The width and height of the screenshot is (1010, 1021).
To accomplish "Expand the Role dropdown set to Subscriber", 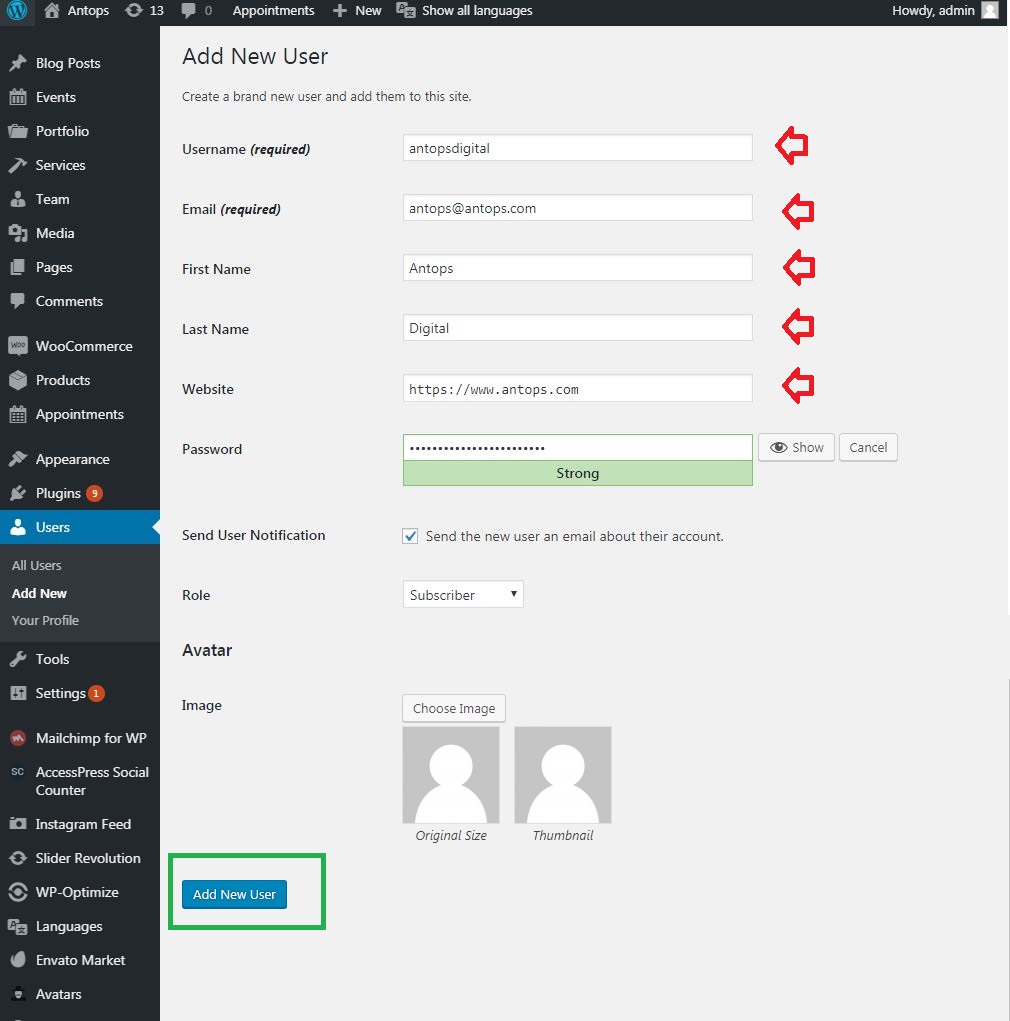I will [463, 594].
